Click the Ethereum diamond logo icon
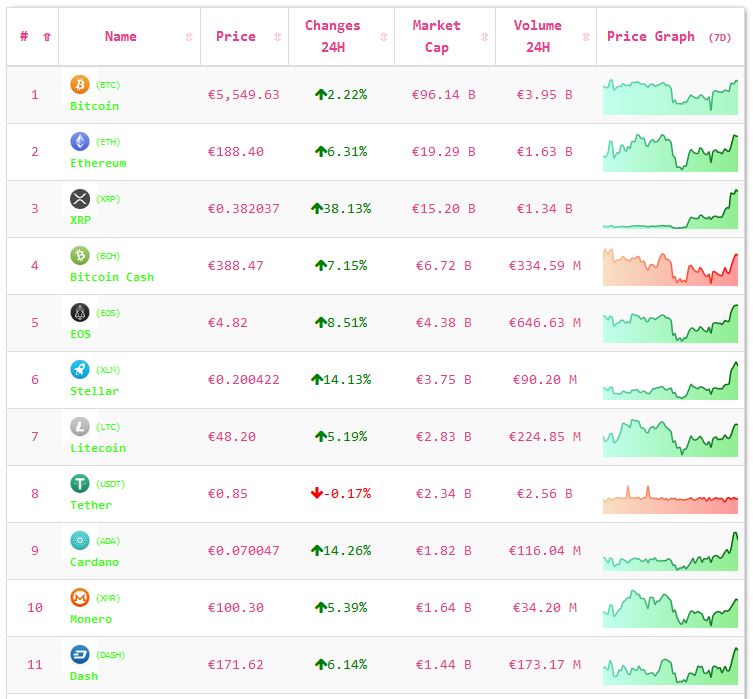The height and width of the screenshot is (699, 753). 80,141
